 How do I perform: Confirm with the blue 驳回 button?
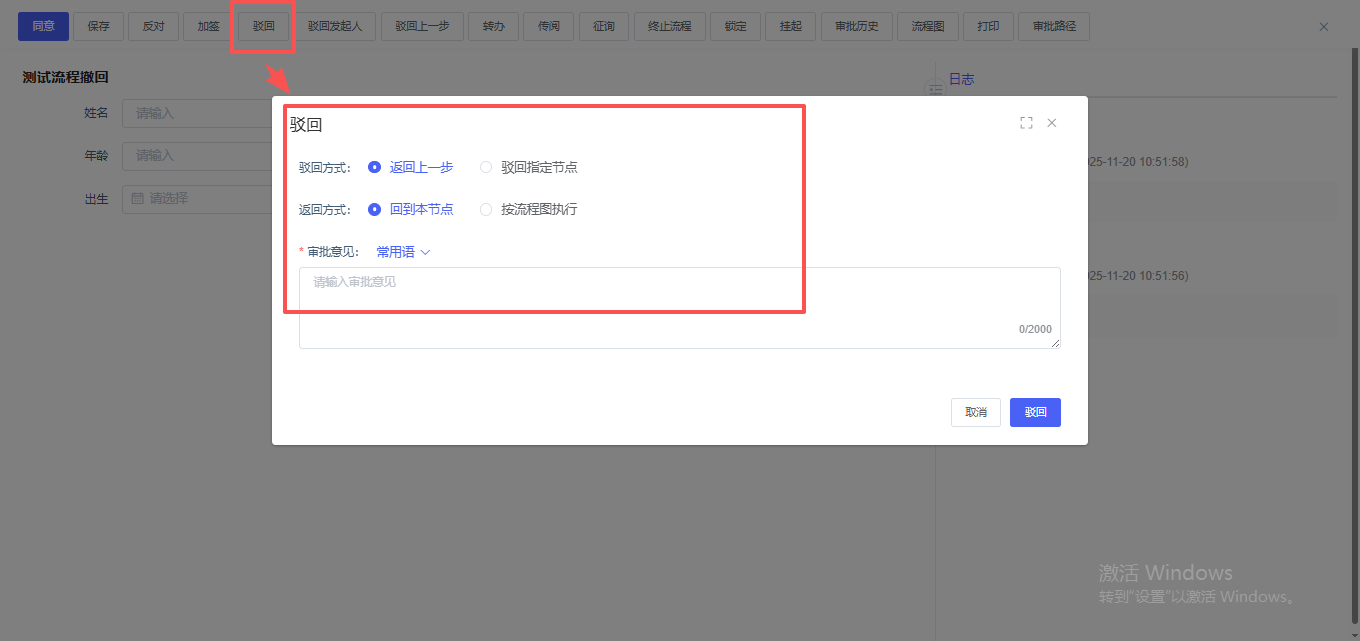(x=1035, y=412)
